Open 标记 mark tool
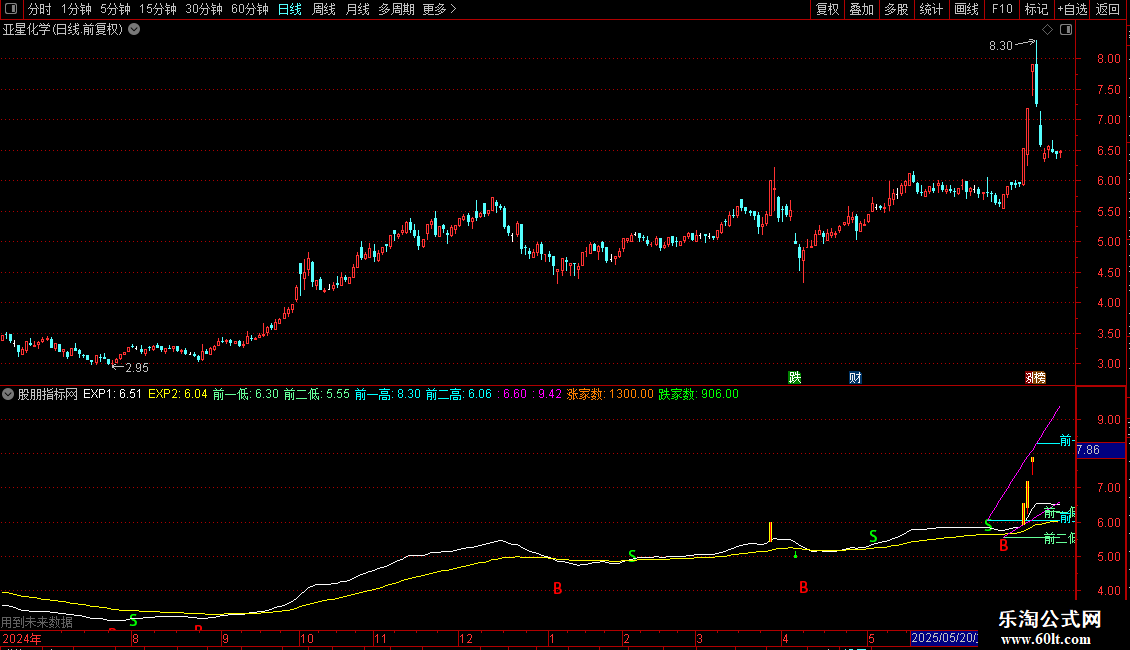The width and height of the screenshot is (1130, 650). click(x=1036, y=10)
